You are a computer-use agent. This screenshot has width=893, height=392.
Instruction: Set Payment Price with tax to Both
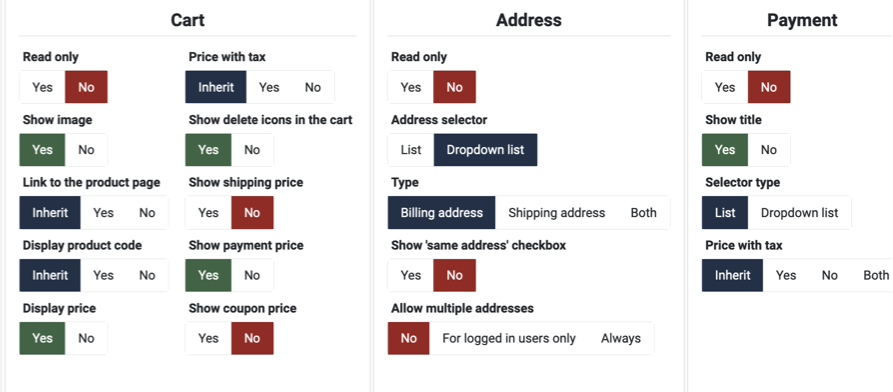pyautogui.click(x=876, y=275)
